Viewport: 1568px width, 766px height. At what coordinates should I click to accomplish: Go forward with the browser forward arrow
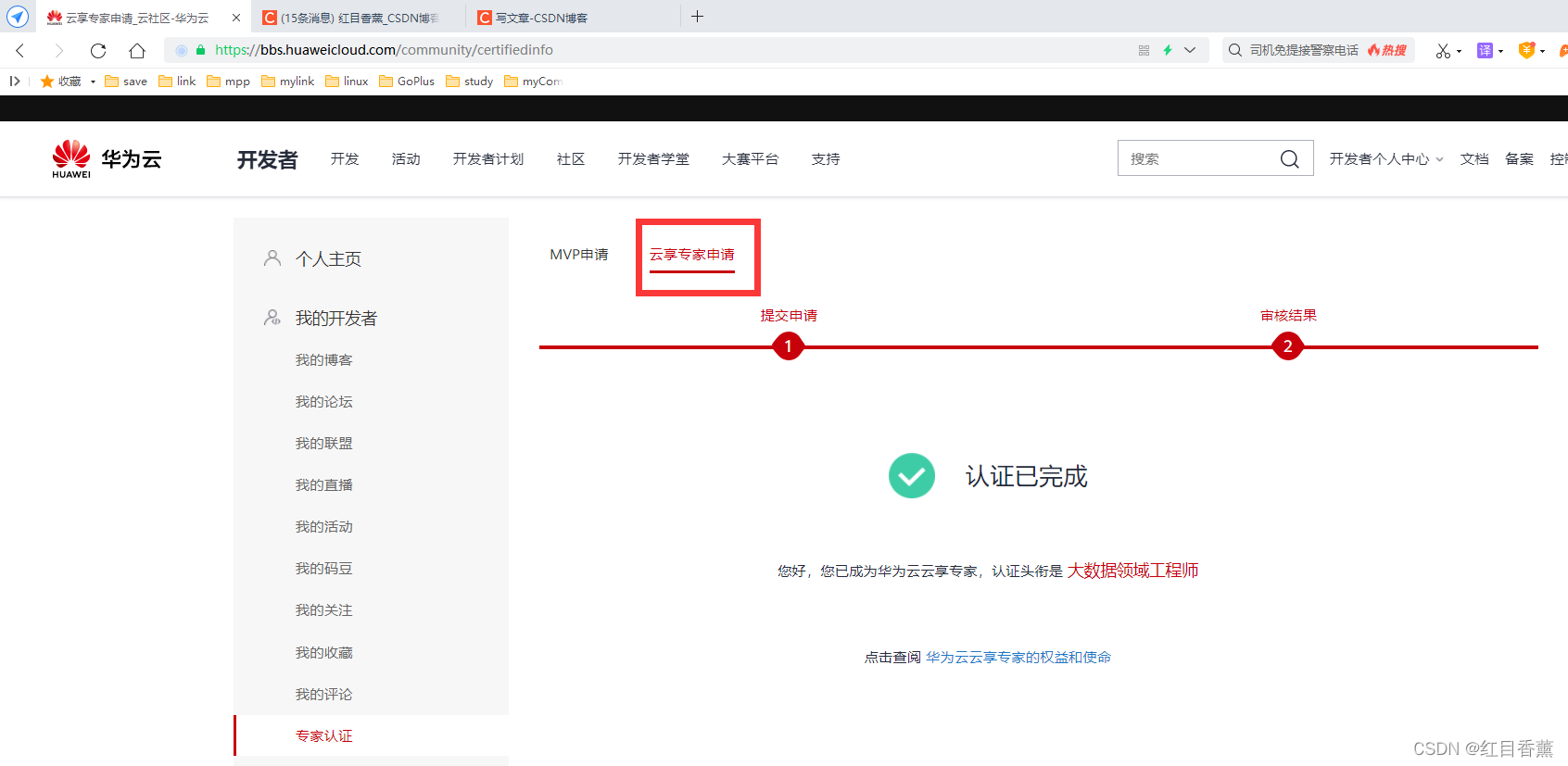pyautogui.click(x=59, y=50)
